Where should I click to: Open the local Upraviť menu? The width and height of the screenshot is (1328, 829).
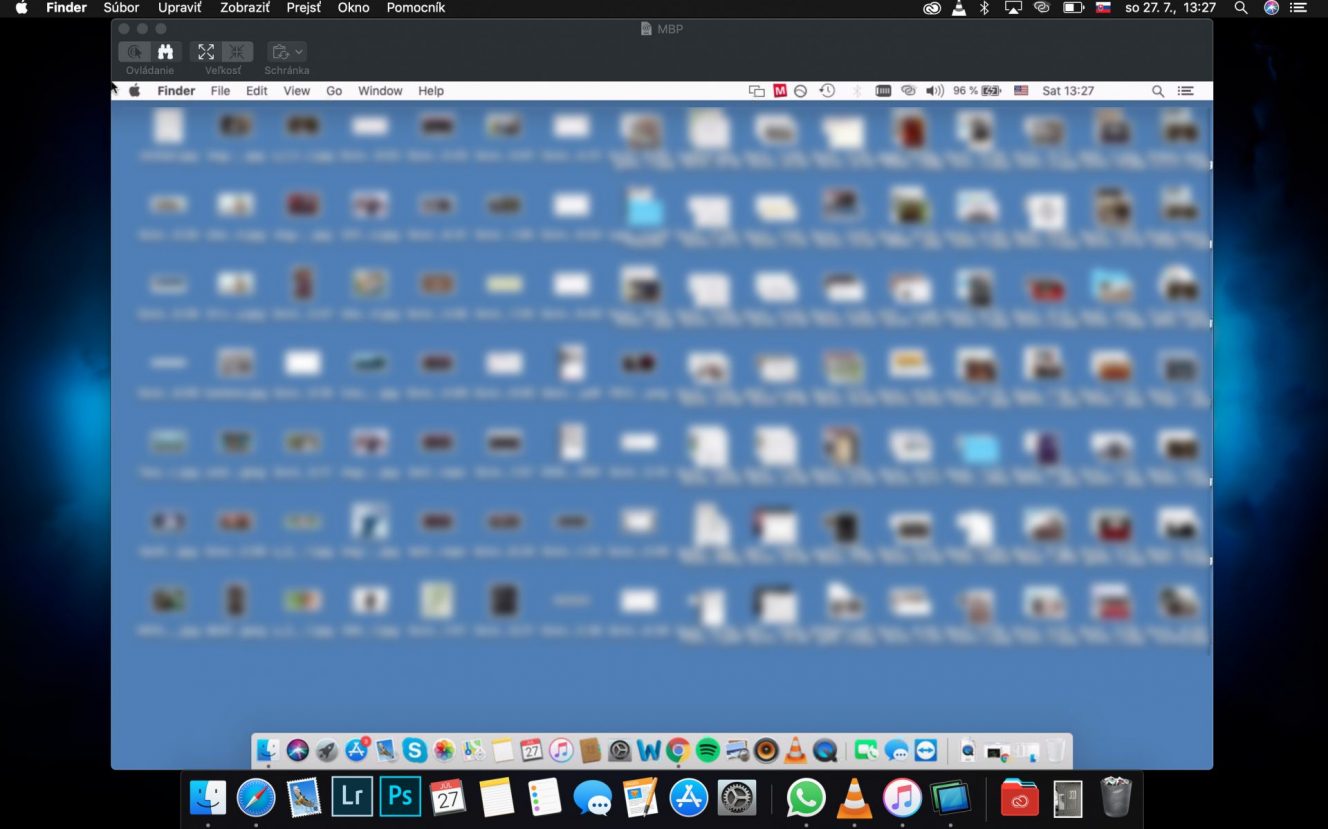180,8
